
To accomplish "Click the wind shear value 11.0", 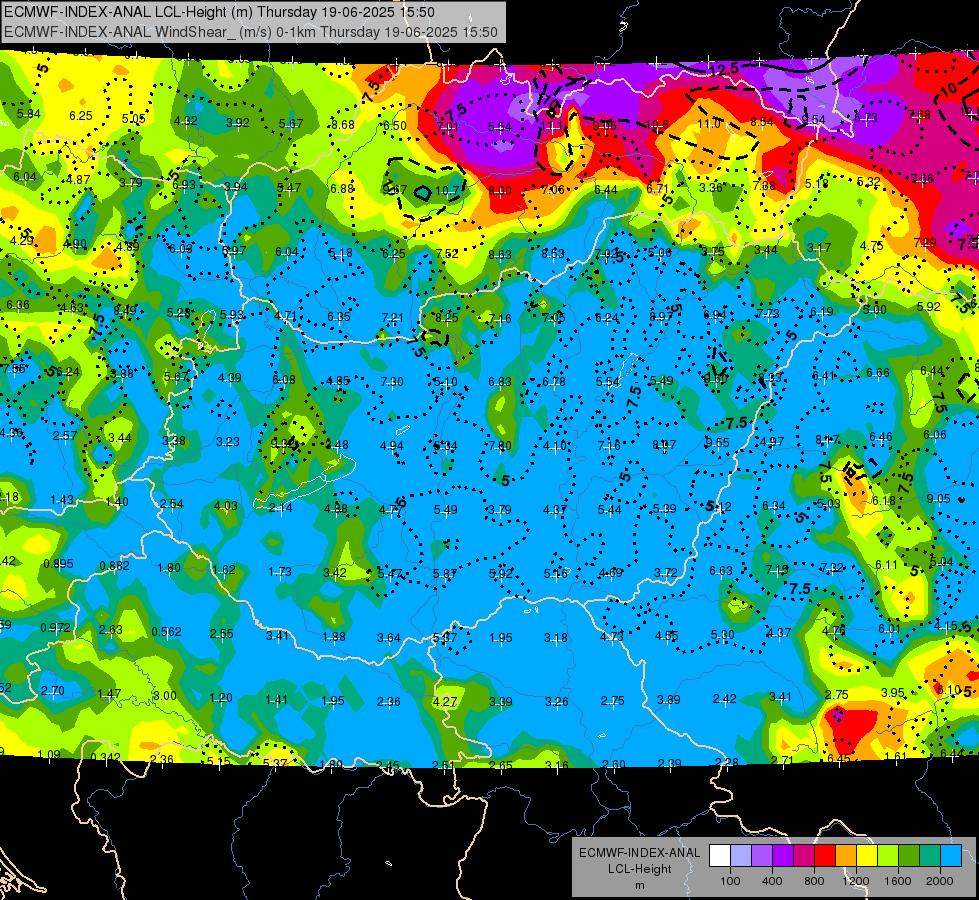I will 709,124.
